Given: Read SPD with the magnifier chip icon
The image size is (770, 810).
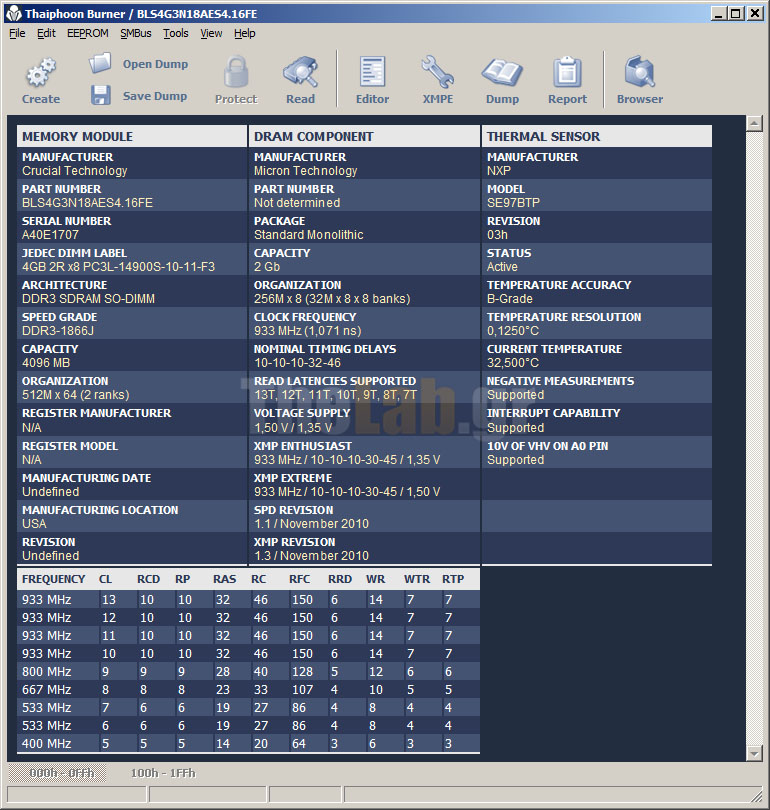Looking at the screenshot, I should coord(301,72).
